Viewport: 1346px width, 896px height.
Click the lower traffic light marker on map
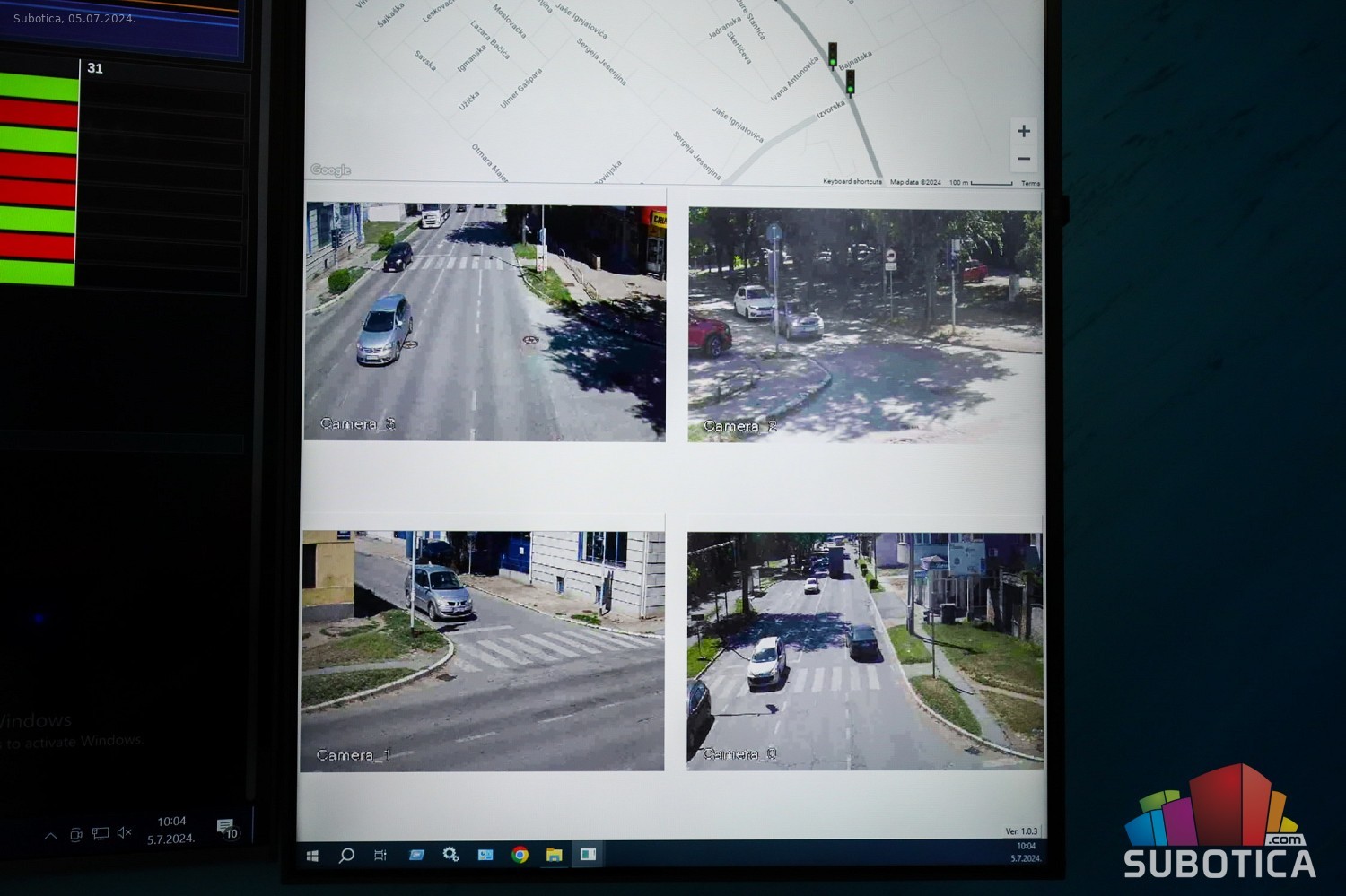(x=850, y=82)
